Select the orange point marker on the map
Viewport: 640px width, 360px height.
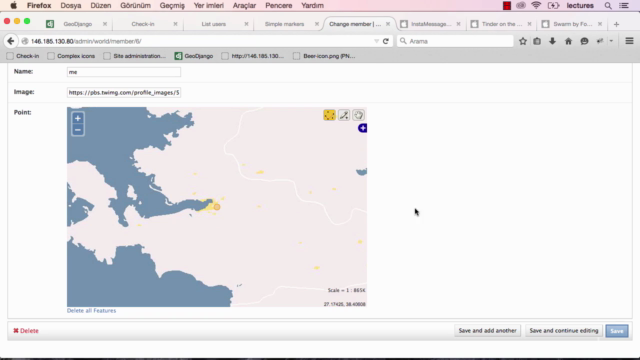tap(217, 207)
